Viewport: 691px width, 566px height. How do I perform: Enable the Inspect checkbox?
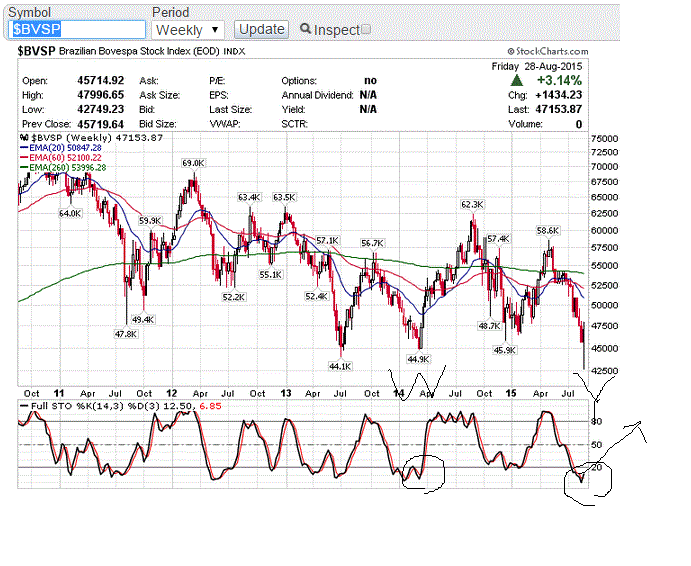(365, 30)
